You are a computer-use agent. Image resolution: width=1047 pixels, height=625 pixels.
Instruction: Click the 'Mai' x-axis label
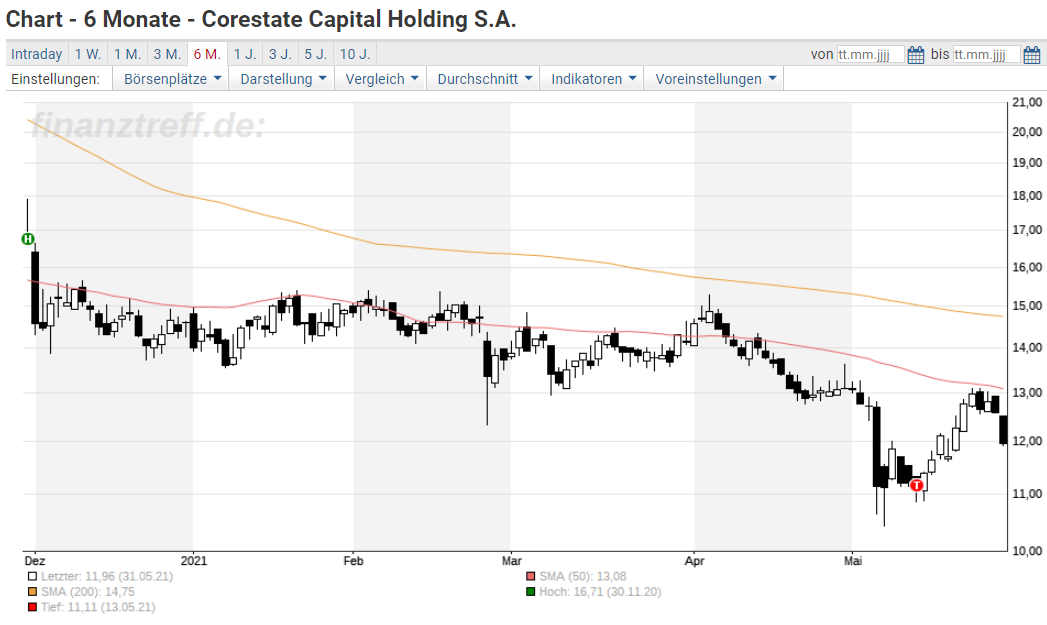[x=853, y=561]
